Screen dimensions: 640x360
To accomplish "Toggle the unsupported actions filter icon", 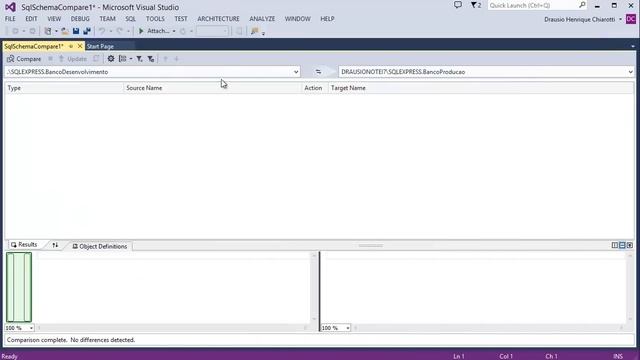I will point(151,59).
